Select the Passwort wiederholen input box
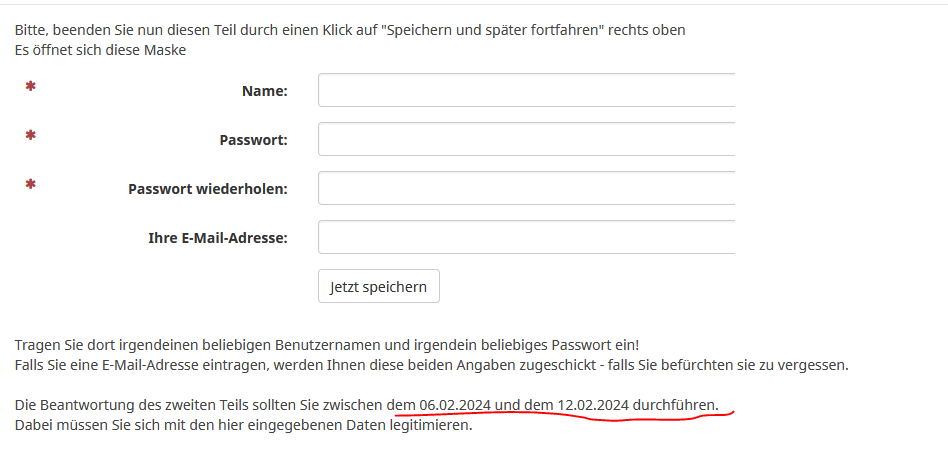This screenshot has width=948, height=459. coord(526,188)
